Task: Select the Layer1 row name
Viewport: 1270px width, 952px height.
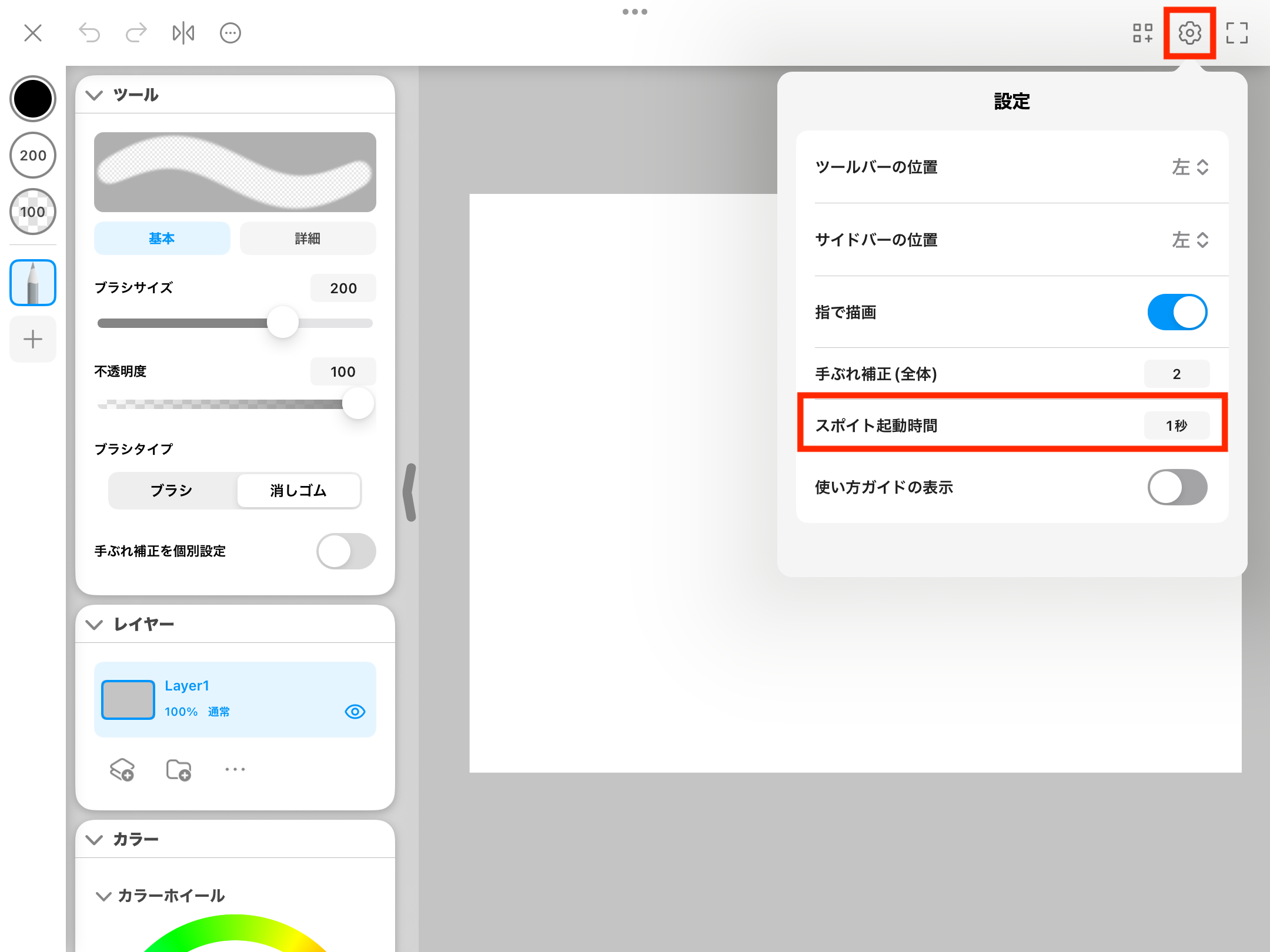Action: coord(187,686)
